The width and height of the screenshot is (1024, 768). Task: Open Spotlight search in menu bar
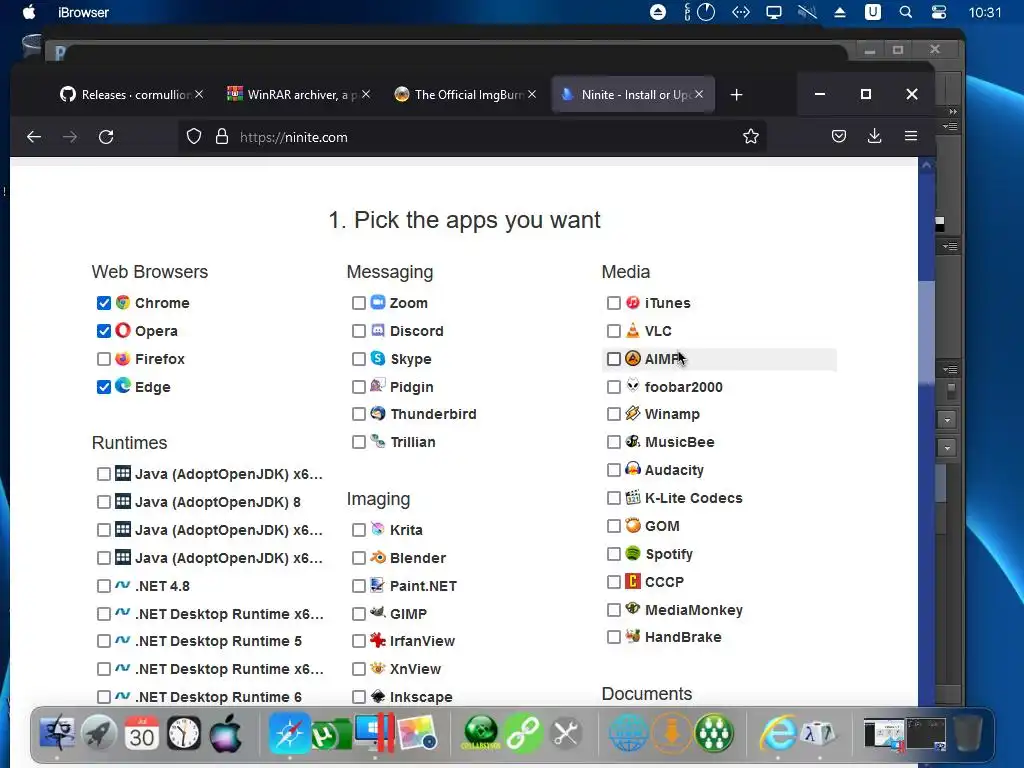click(906, 12)
